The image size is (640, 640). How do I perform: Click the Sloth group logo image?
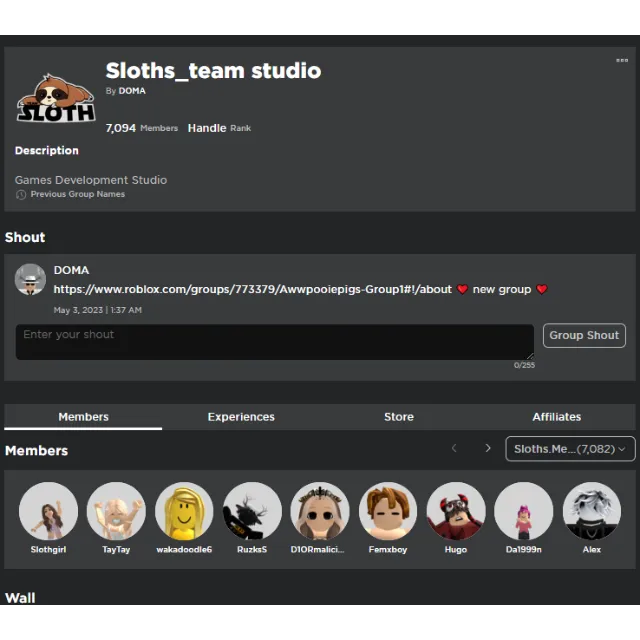click(x=56, y=99)
